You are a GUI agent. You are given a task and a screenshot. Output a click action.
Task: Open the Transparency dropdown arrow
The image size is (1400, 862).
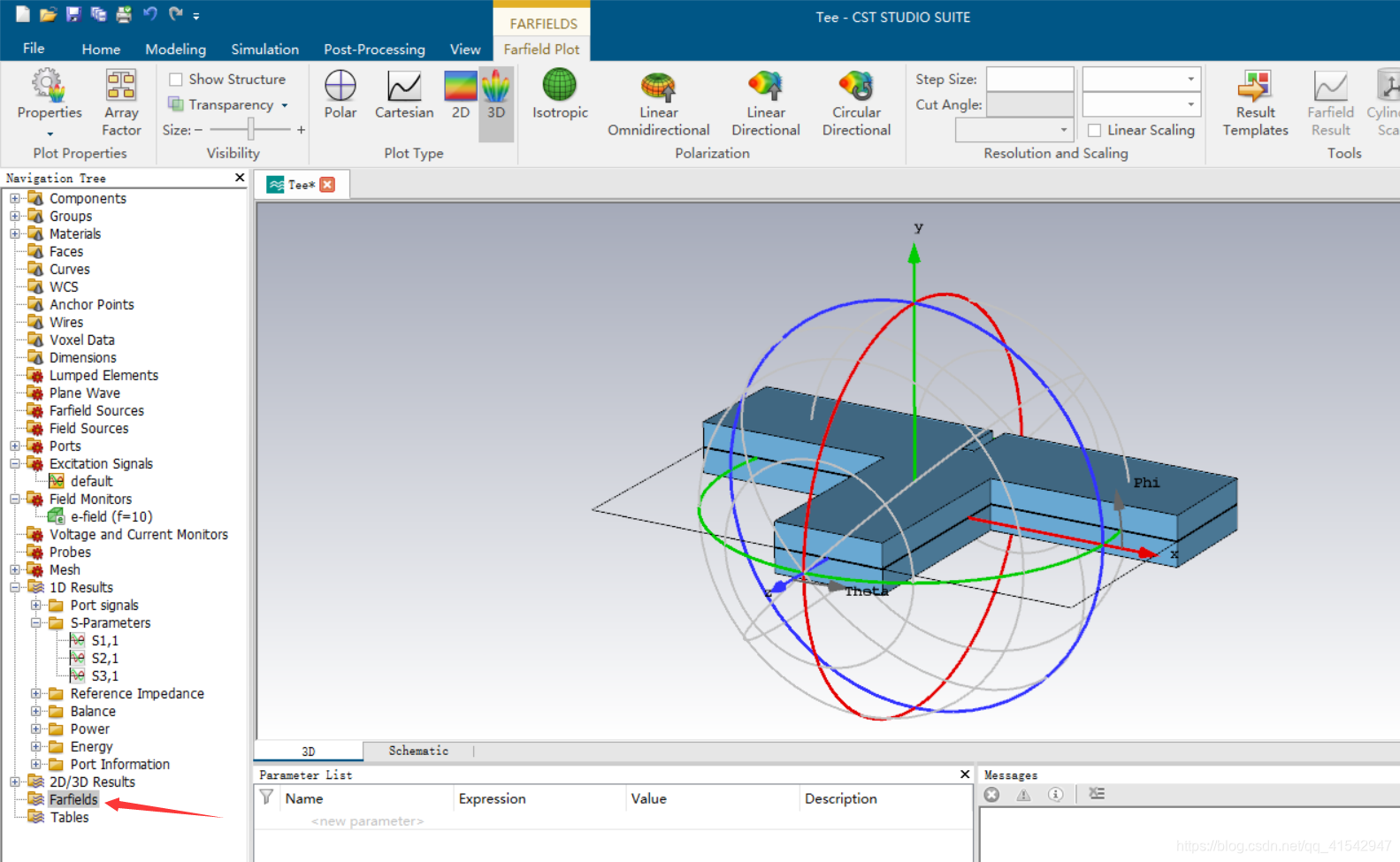(x=285, y=105)
